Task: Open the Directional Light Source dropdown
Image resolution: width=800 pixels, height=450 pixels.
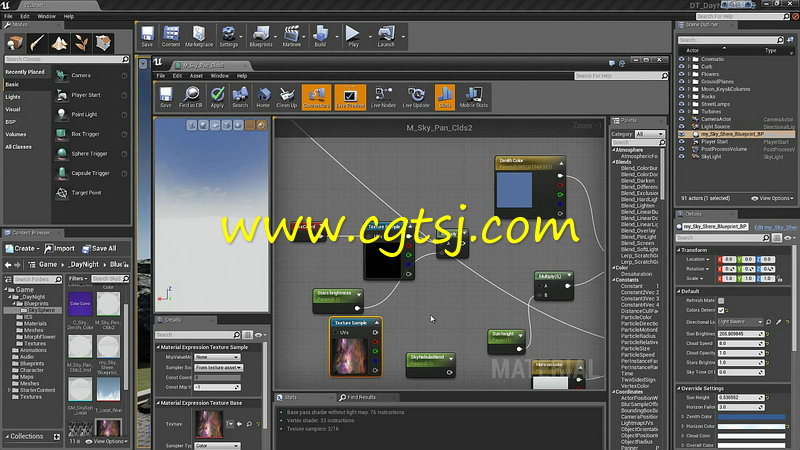Action: (740, 322)
